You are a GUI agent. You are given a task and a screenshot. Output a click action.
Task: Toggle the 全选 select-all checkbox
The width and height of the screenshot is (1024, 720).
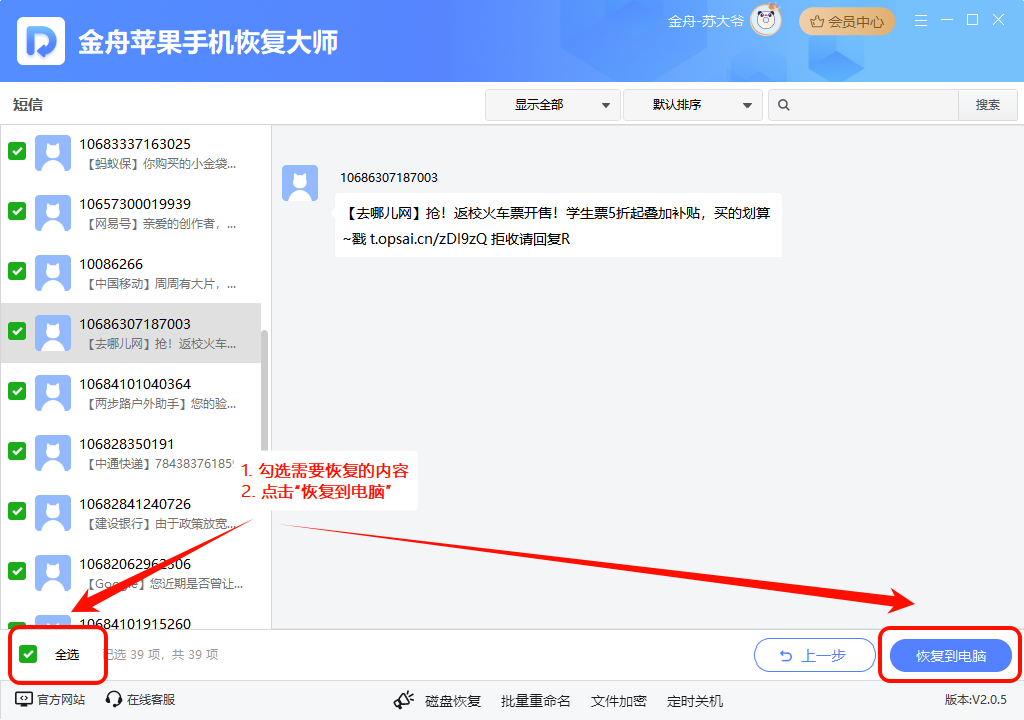(x=28, y=654)
